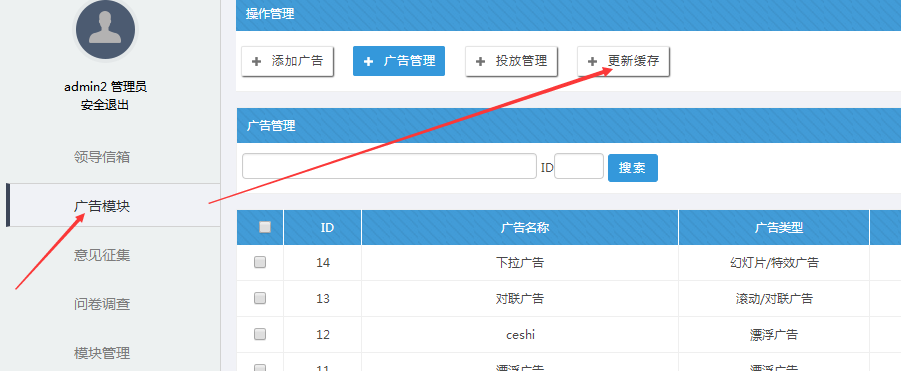Viewport: 901px width, 371px height.
Task: Open 模块管理 sidebar item
Action: [102, 353]
